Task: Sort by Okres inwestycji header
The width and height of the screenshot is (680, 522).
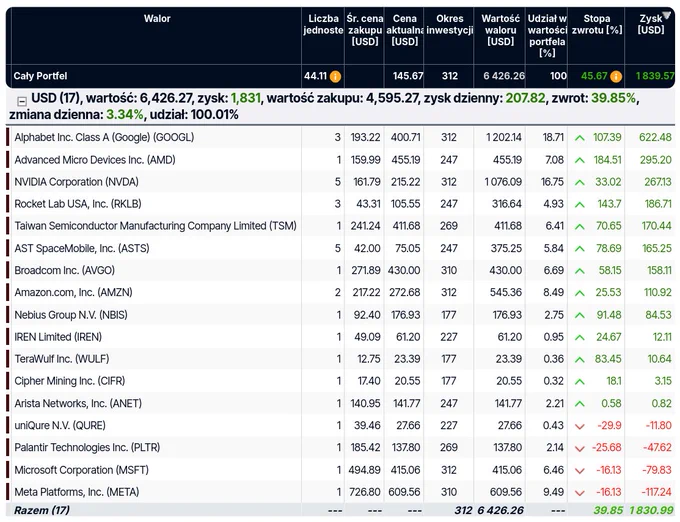Action: (x=449, y=24)
